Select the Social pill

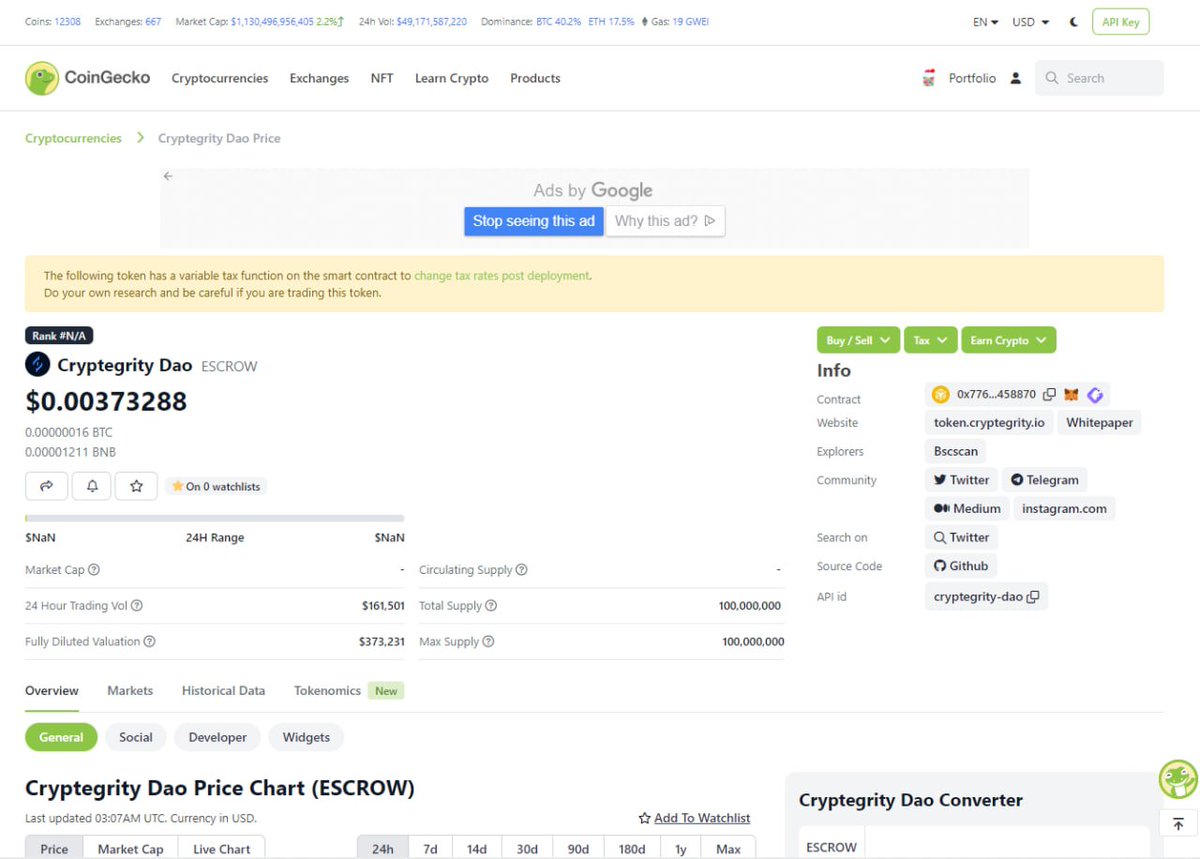click(x=136, y=737)
